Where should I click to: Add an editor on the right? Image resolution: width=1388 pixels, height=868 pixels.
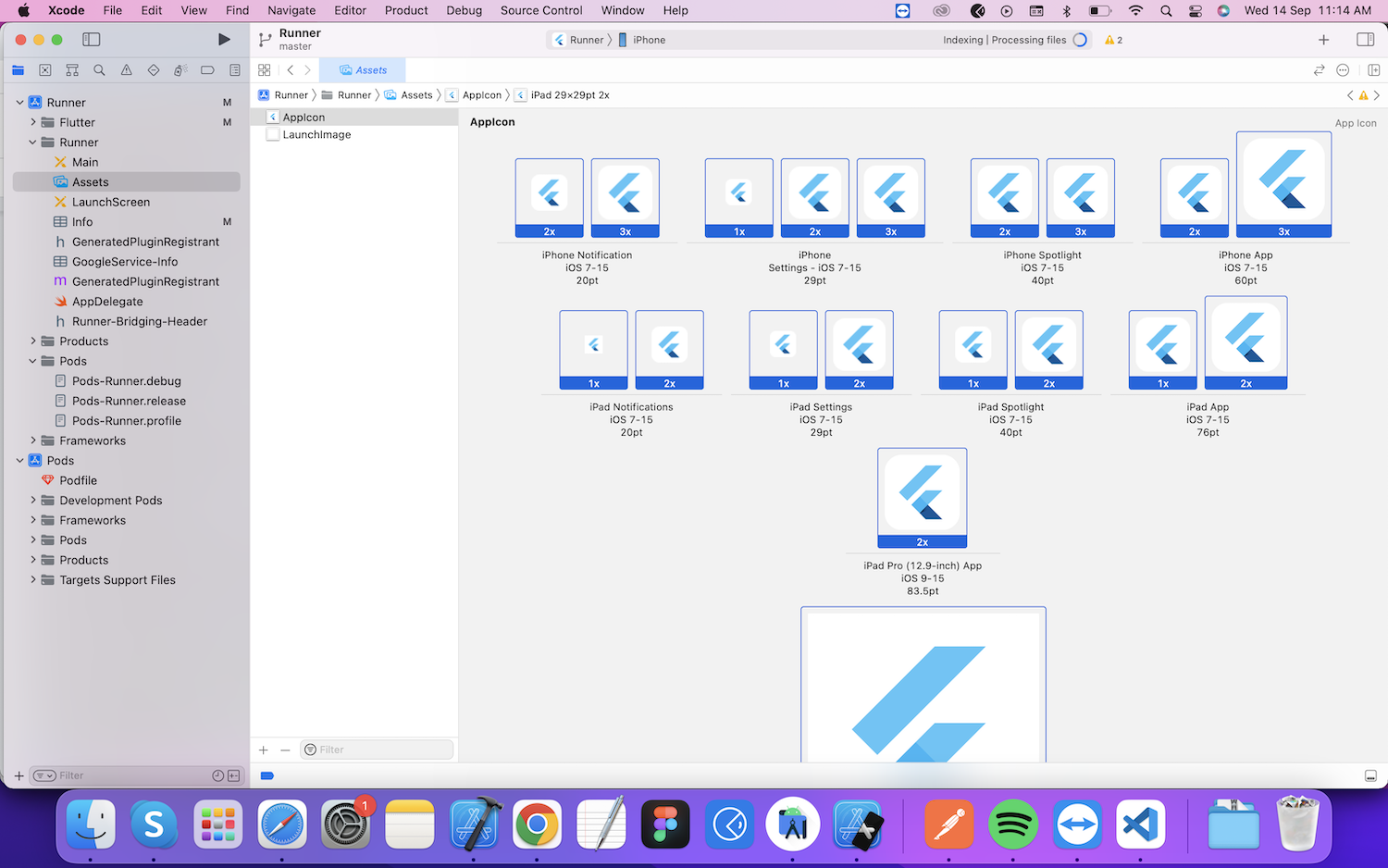[1373, 70]
